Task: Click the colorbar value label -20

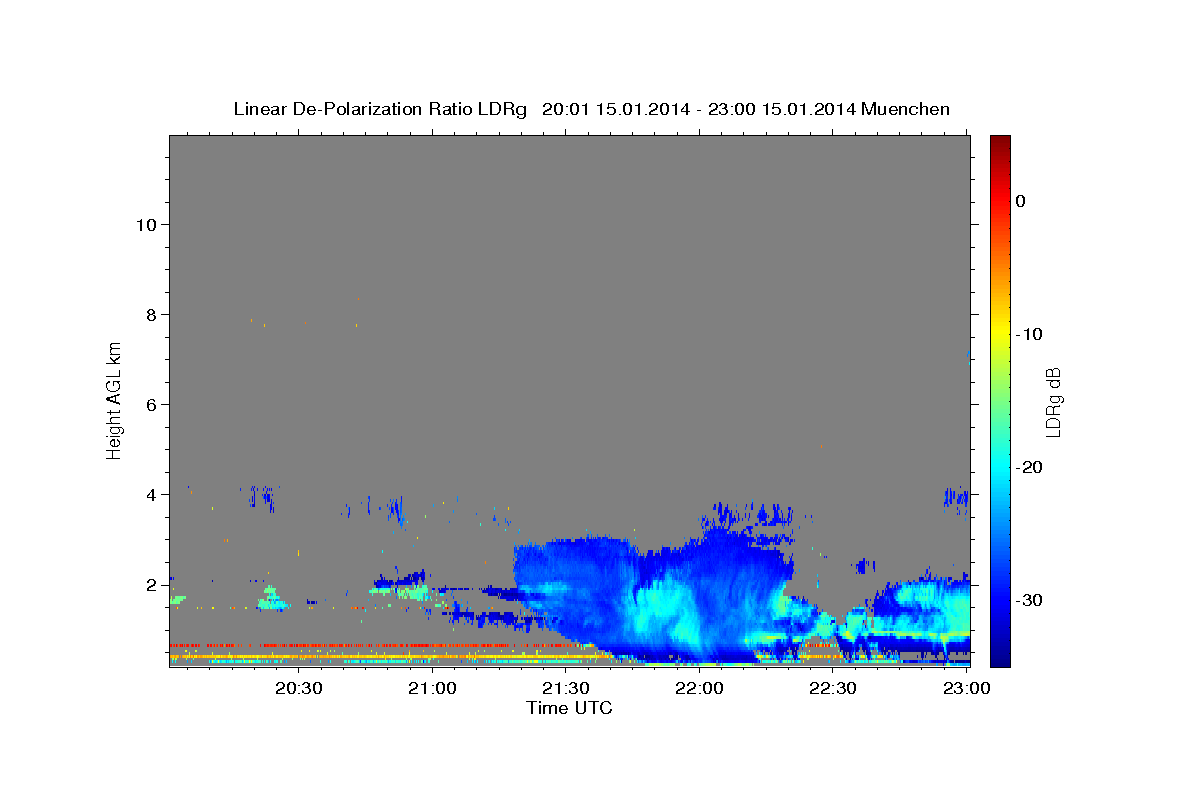Action: [1030, 467]
